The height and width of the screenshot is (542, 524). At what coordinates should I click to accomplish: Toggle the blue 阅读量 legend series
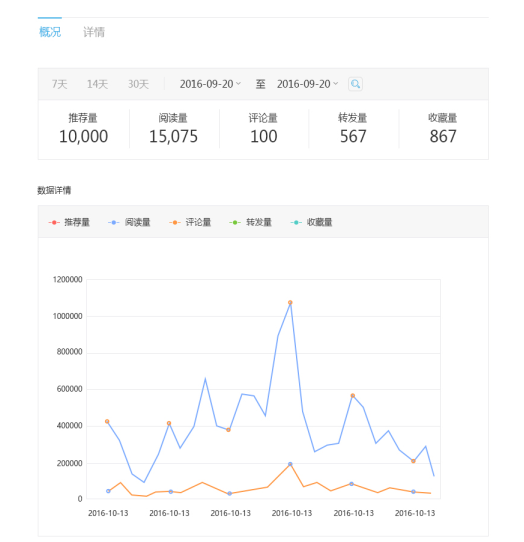point(129,222)
